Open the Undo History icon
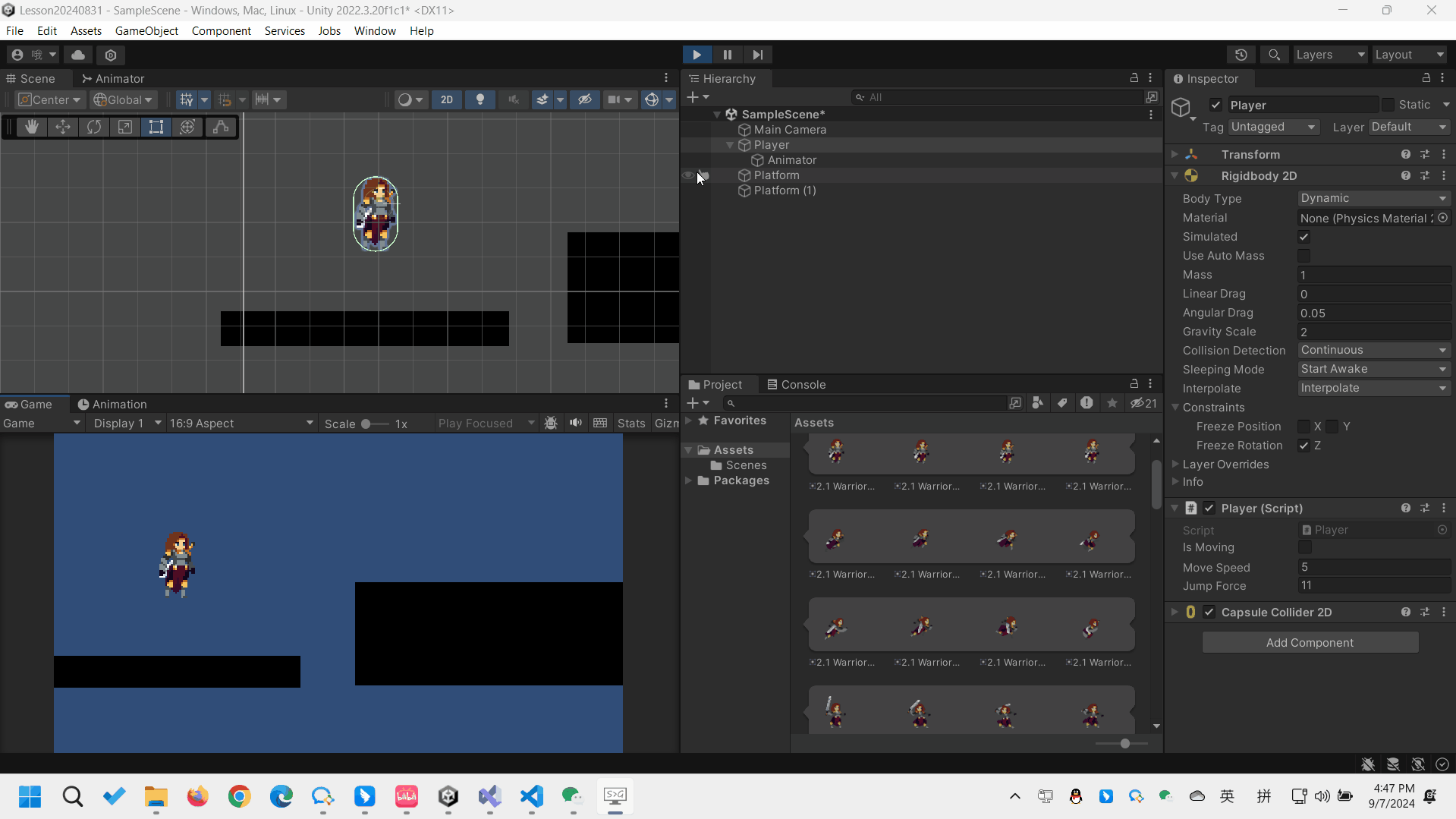 pyautogui.click(x=1241, y=55)
